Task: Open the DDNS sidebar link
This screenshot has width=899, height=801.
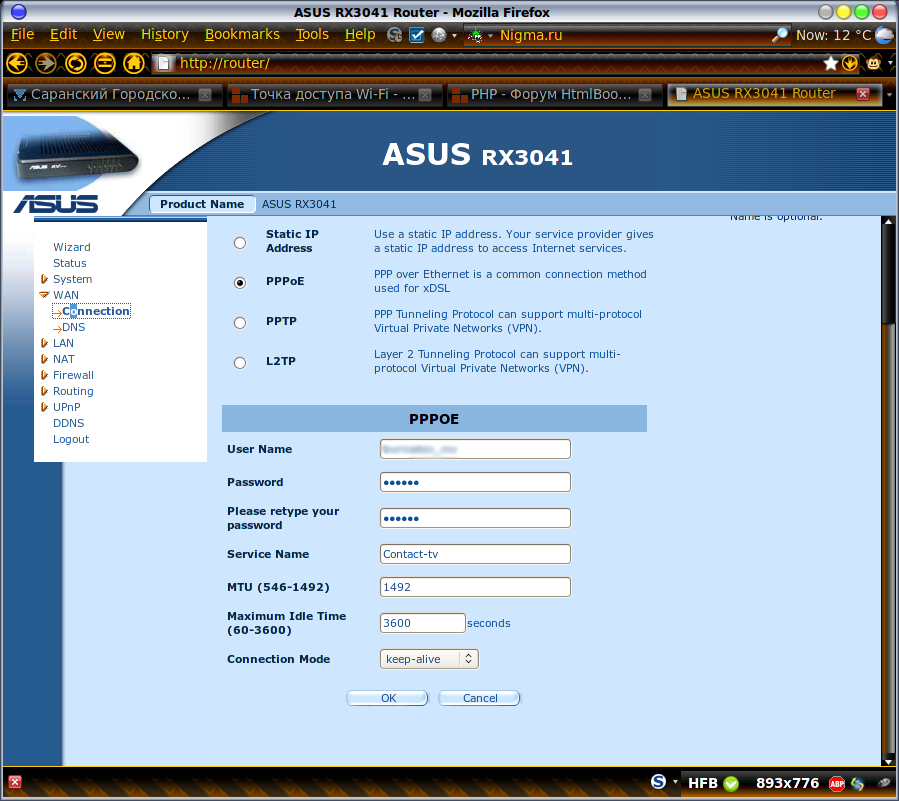Action: click(x=68, y=423)
